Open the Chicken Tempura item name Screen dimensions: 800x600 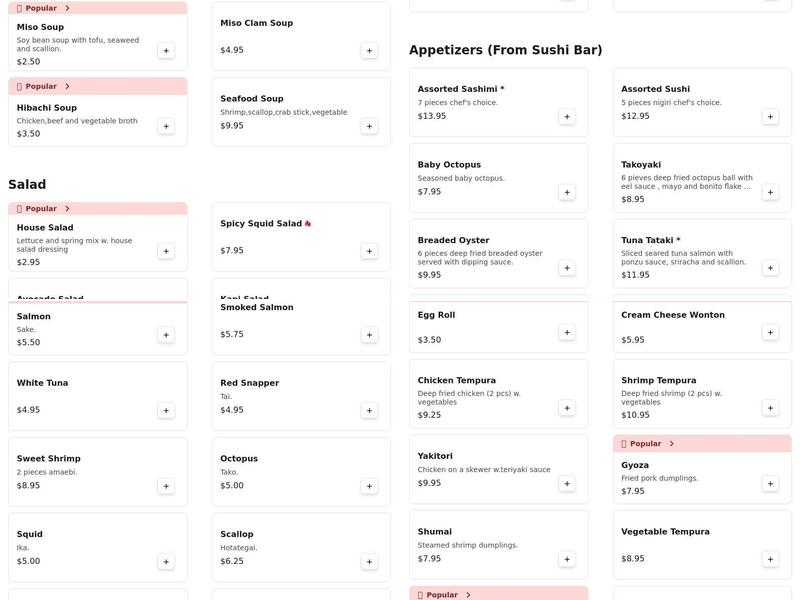(458, 380)
